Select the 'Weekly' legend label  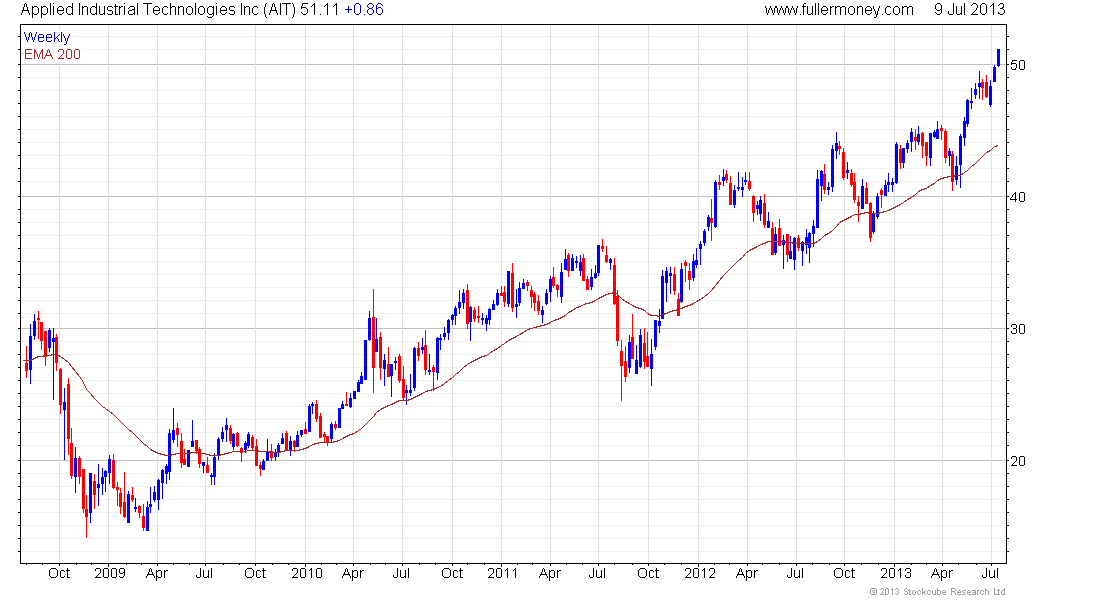click(x=47, y=37)
